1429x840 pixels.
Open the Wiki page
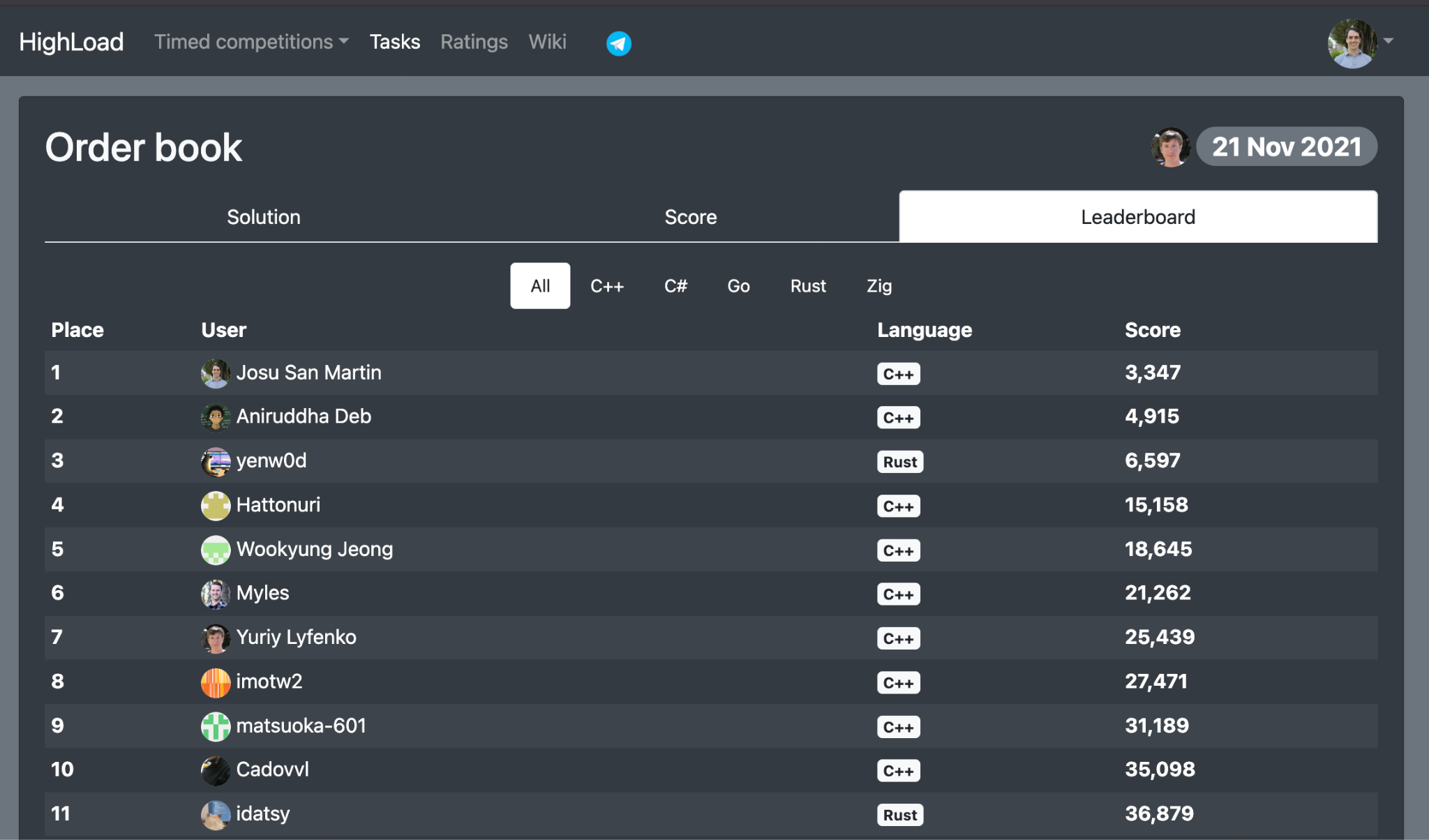click(547, 42)
